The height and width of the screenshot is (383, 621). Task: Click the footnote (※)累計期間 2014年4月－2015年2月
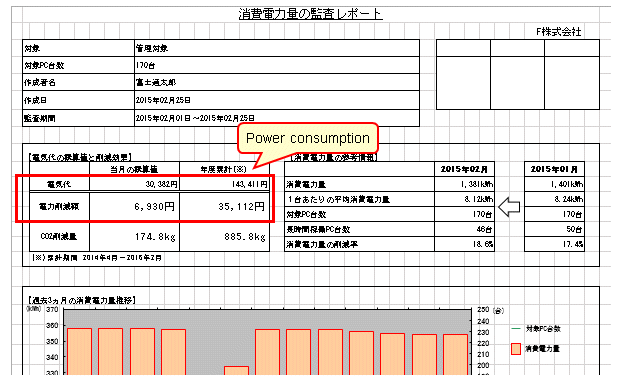[97, 258]
